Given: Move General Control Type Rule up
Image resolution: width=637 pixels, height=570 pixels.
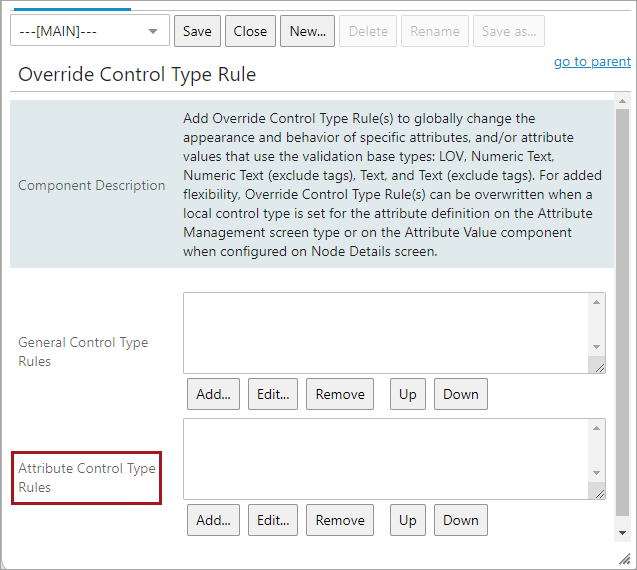Looking at the screenshot, I should pyautogui.click(x=408, y=394).
